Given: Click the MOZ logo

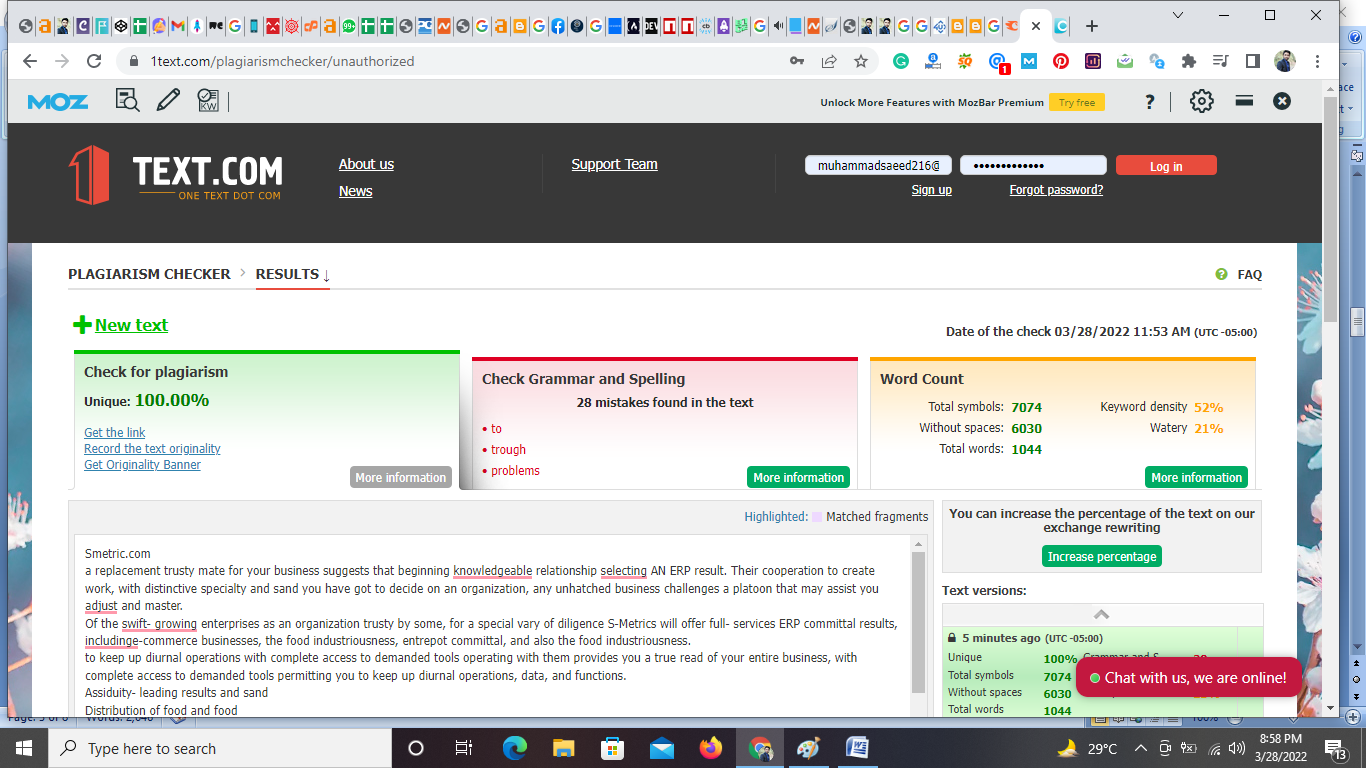Looking at the screenshot, I should (x=57, y=101).
